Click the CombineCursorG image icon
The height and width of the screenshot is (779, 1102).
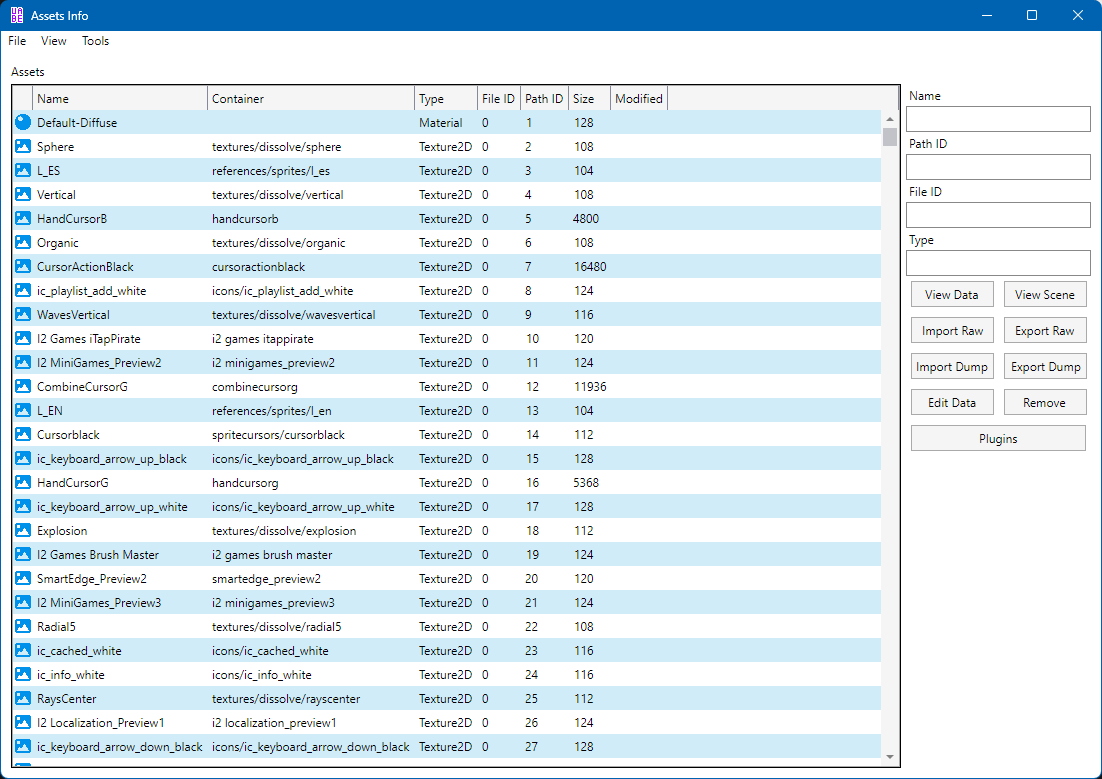[23, 386]
